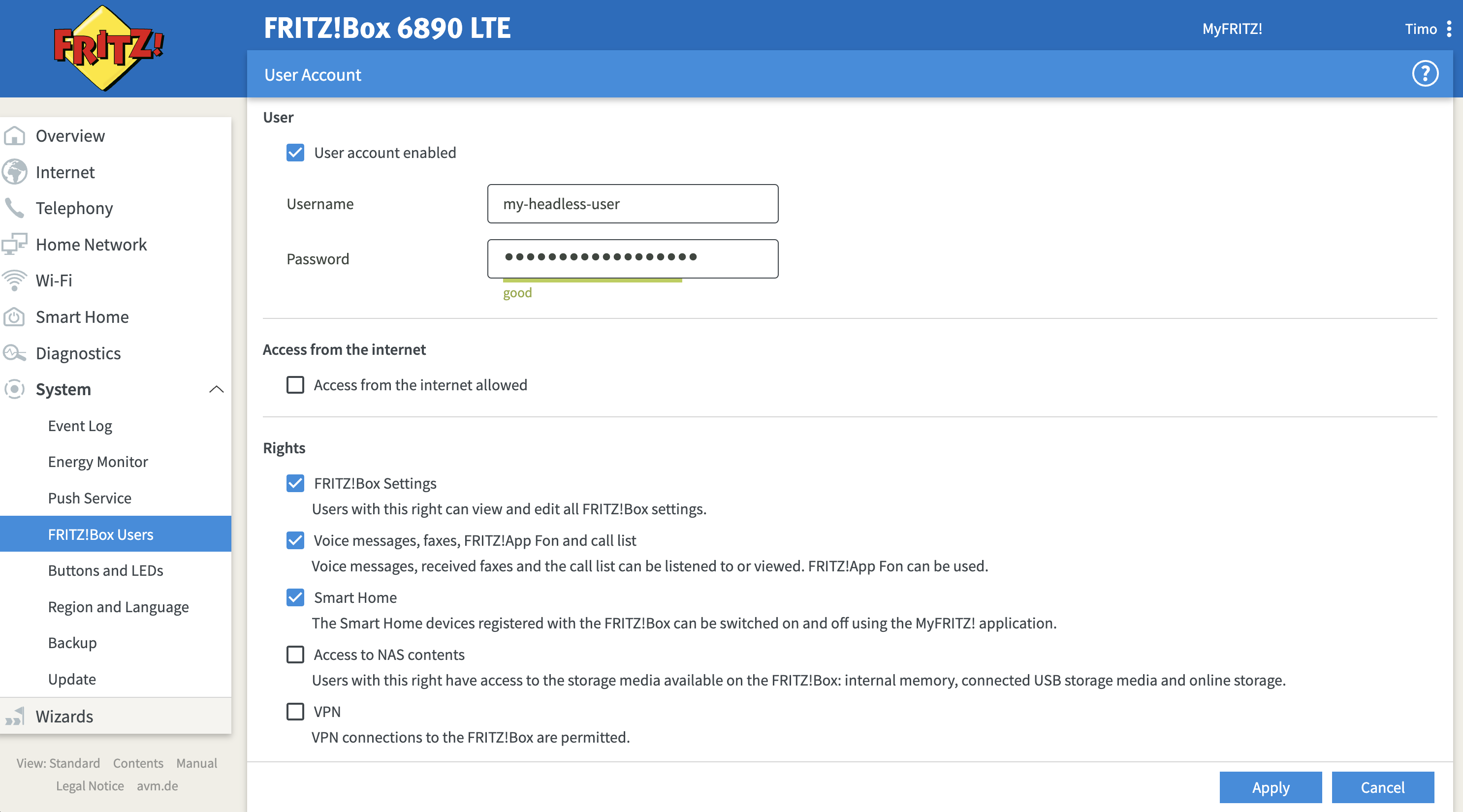
Task: Open the help question mark icon
Action: 1425,74
